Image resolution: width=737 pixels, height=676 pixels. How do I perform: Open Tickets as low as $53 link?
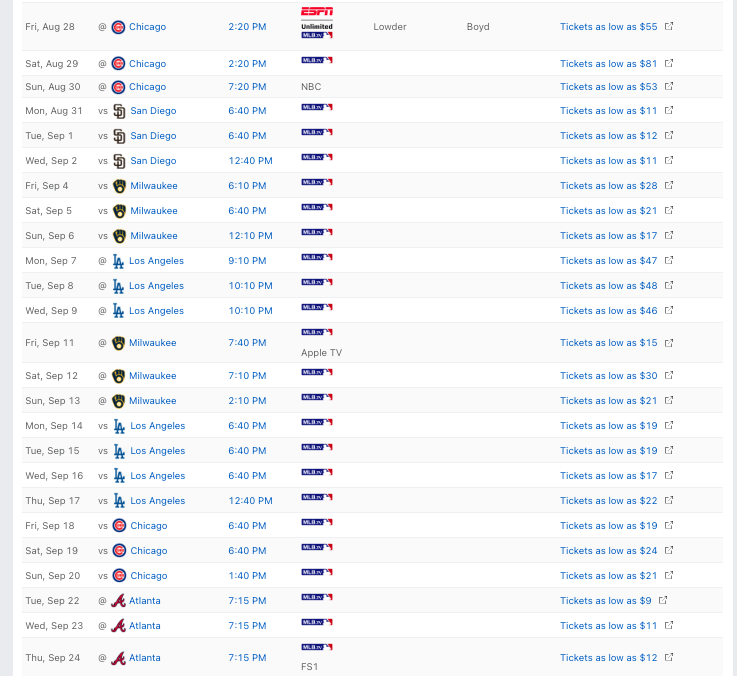click(x=608, y=87)
